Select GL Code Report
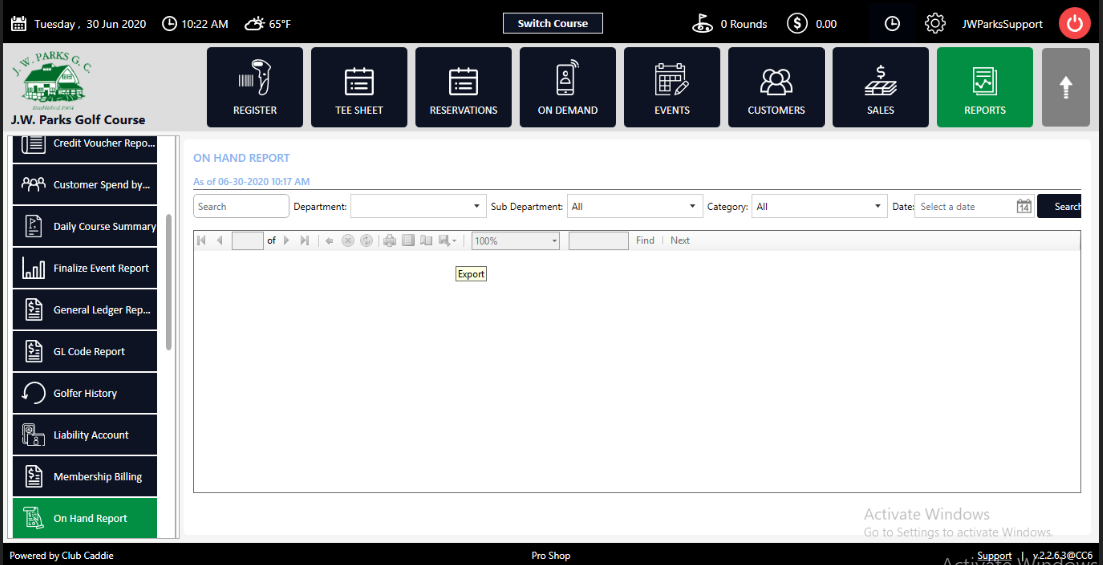The width and height of the screenshot is (1103, 565). (x=85, y=351)
